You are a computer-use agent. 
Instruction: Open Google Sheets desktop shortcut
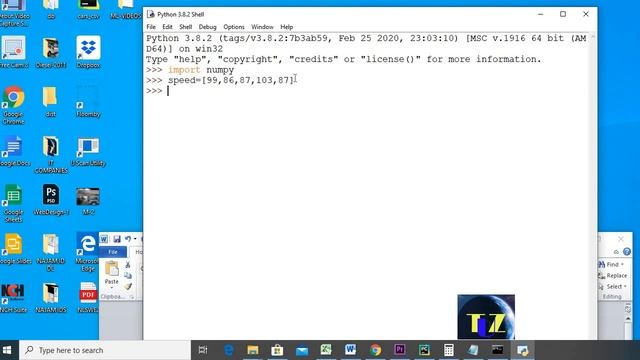coord(13,203)
